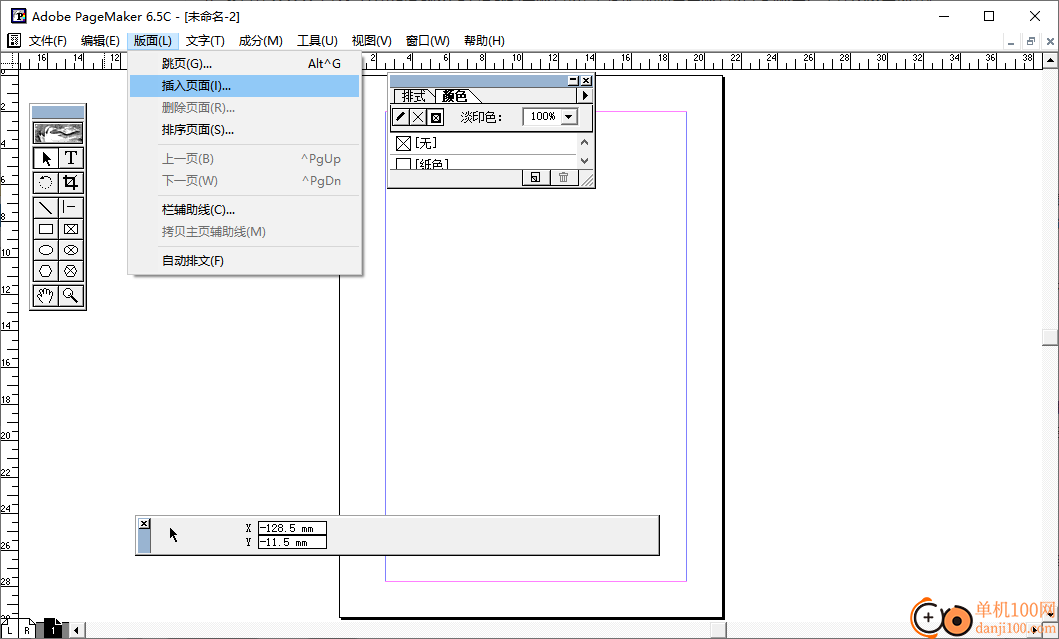This screenshot has width=1059, height=639.
Task: Close the open 版面(L) menu header
Action: [153, 41]
